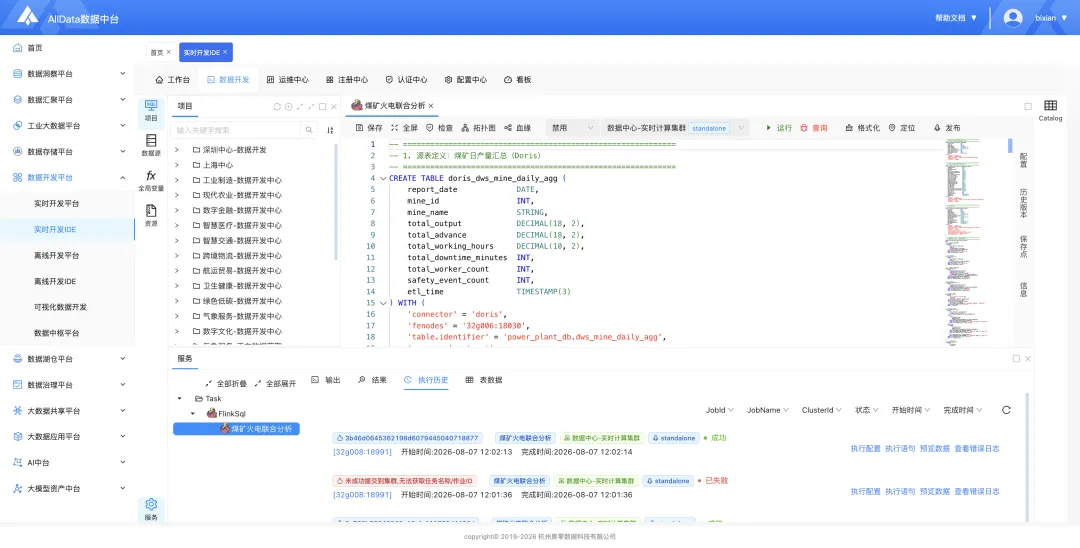This screenshot has width=1080, height=548.
Task: Expand the 深圳中心-数据开发 tree node
Action: 177,150
